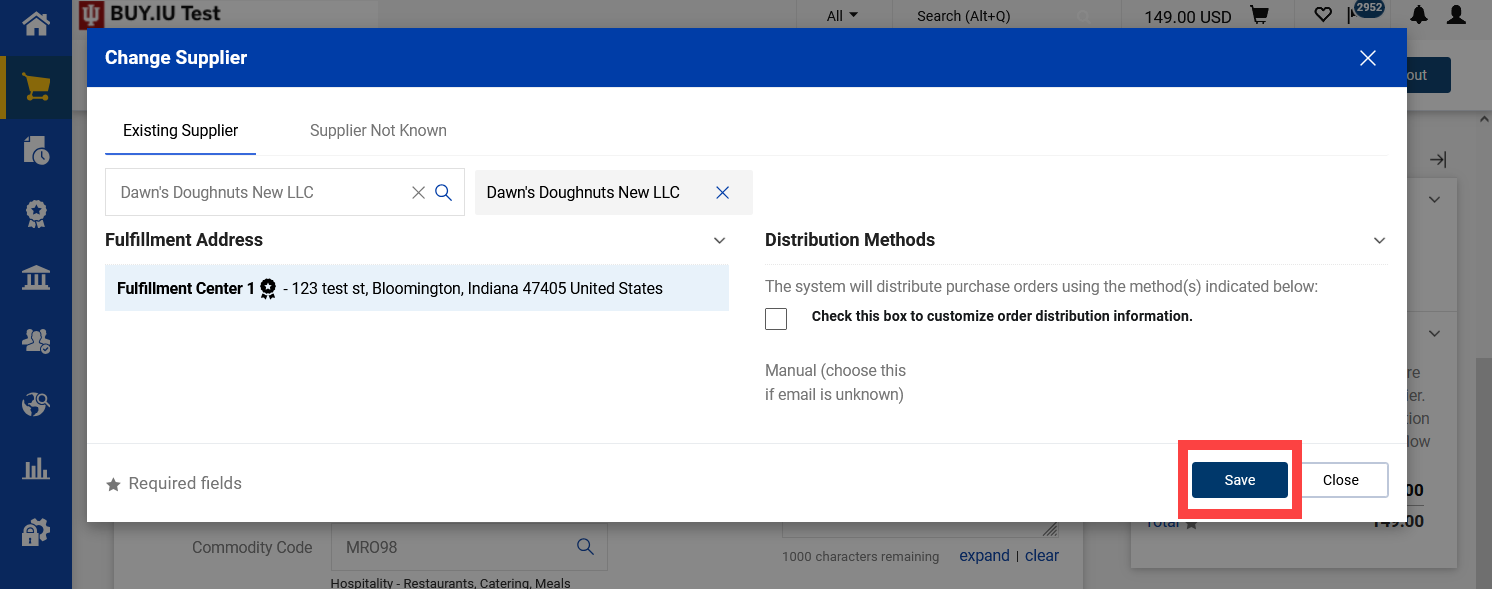Click the supplier search magnifier icon
Image resolution: width=1492 pixels, height=589 pixels.
pyautogui.click(x=444, y=192)
